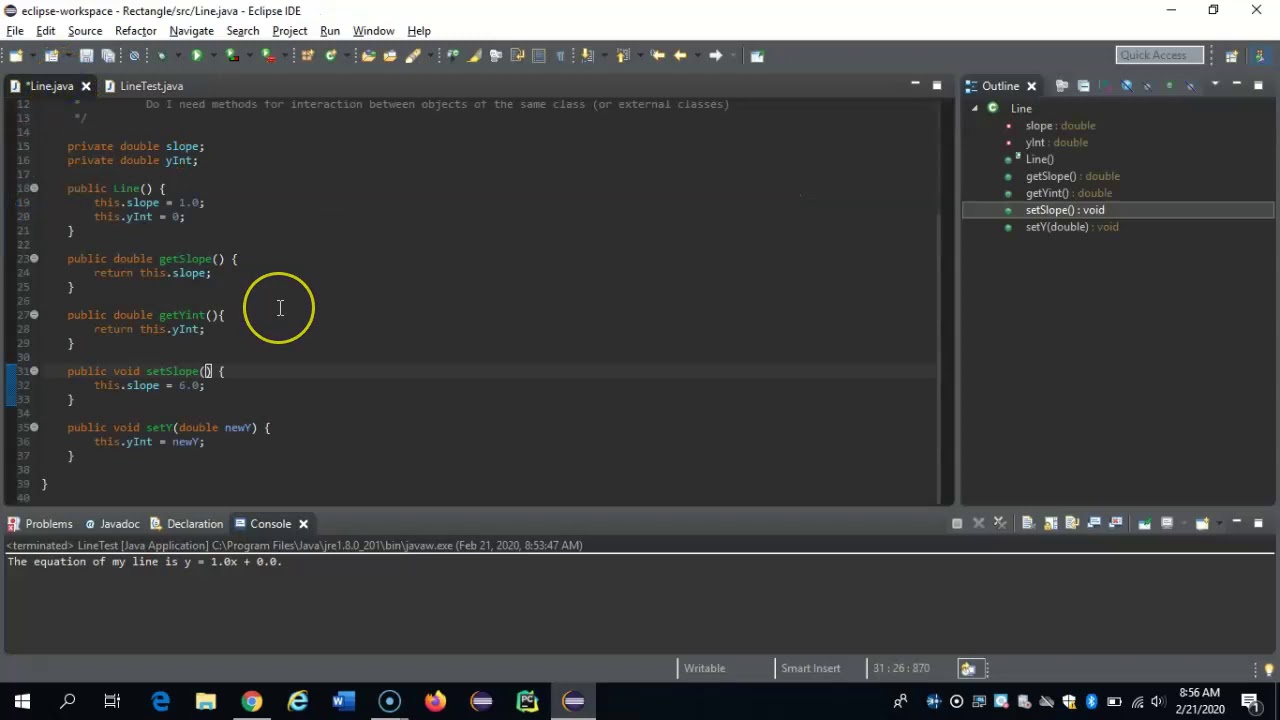Click the Open Console icon
The width and height of the screenshot is (1280, 720).
click(x=1202, y=523)
